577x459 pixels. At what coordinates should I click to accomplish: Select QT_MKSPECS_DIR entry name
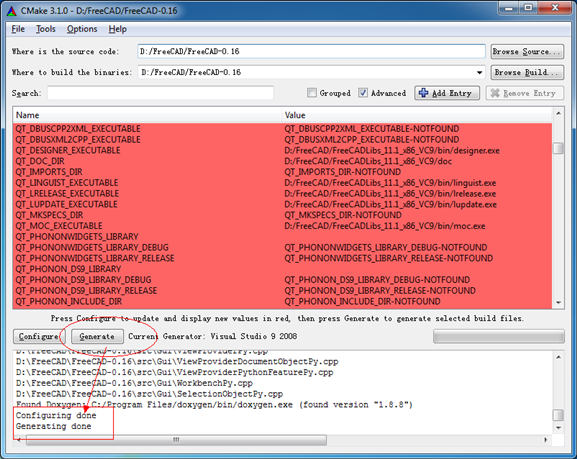pyautogui.click(x=49, y=215)
